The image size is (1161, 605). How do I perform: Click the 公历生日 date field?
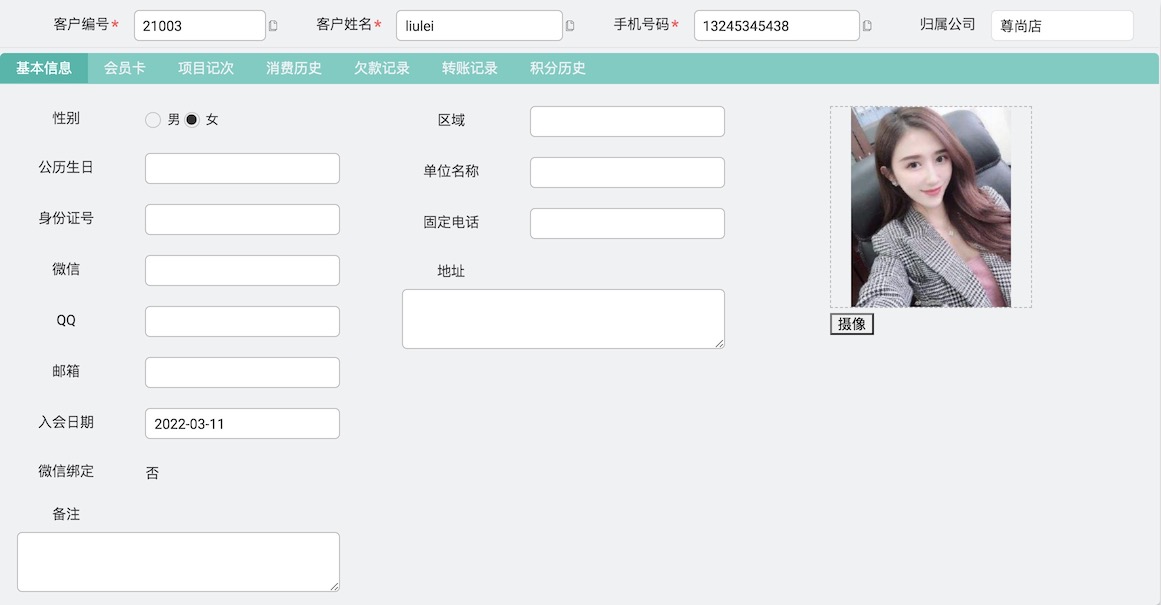pyautogui.click(x=242, y=169)
